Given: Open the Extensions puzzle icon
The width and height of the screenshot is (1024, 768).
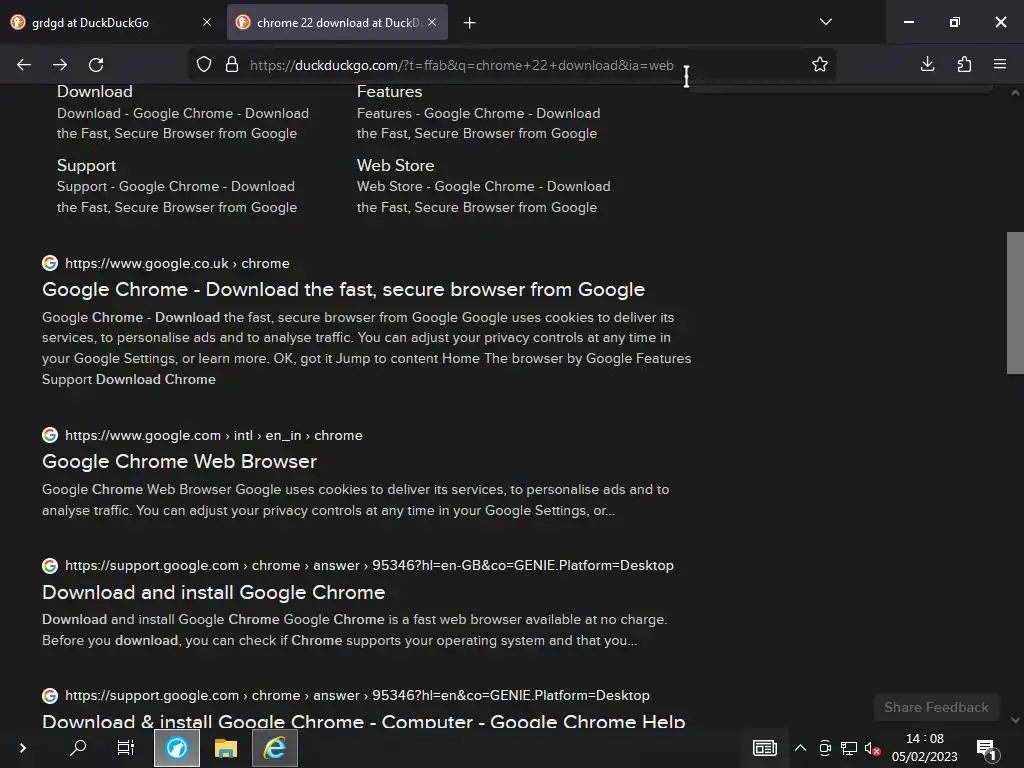Looking at the screenshot, I should (964, 64).
